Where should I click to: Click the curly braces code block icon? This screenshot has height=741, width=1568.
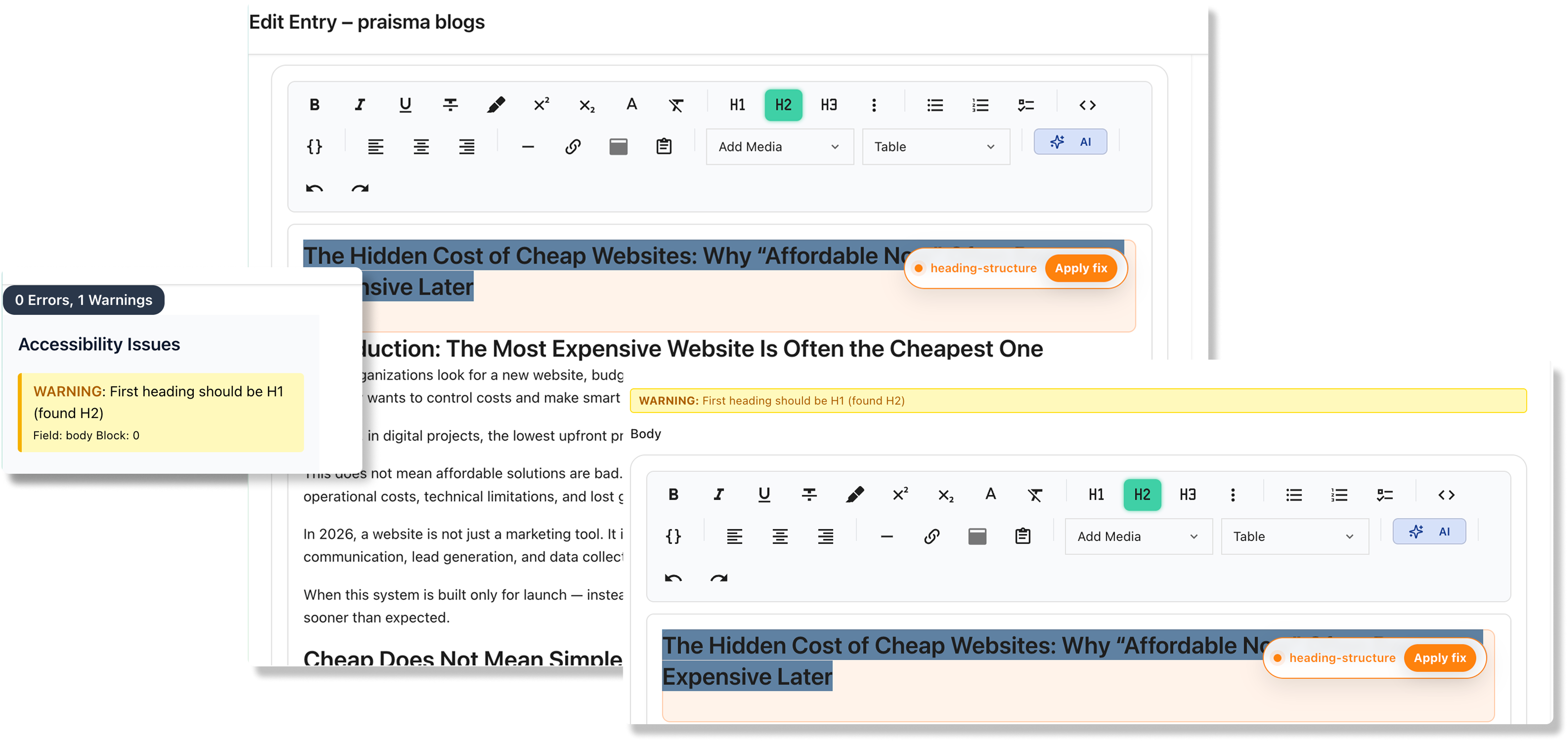315,146
